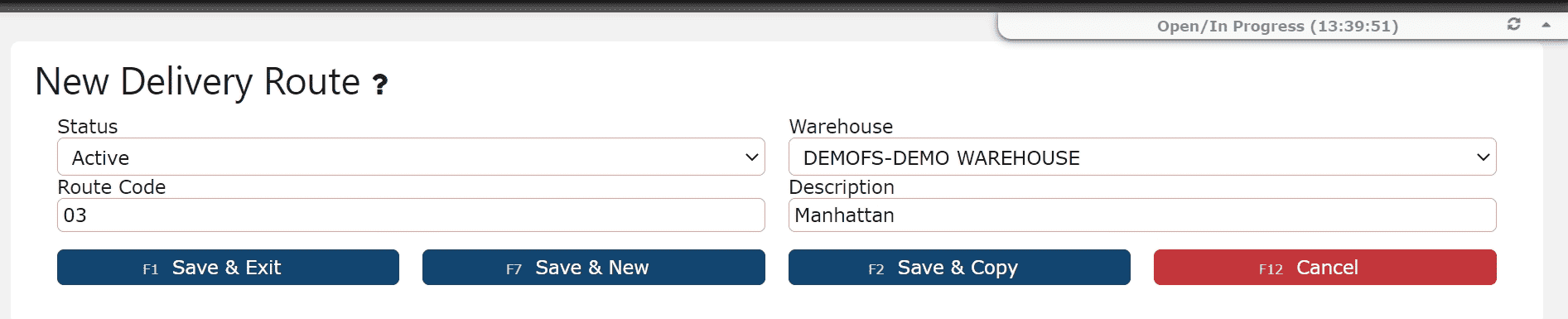Focus the Route Code field containing 03
This screenshot has height=319, width=1568.
pyautogui.click(x=411, y=215)
